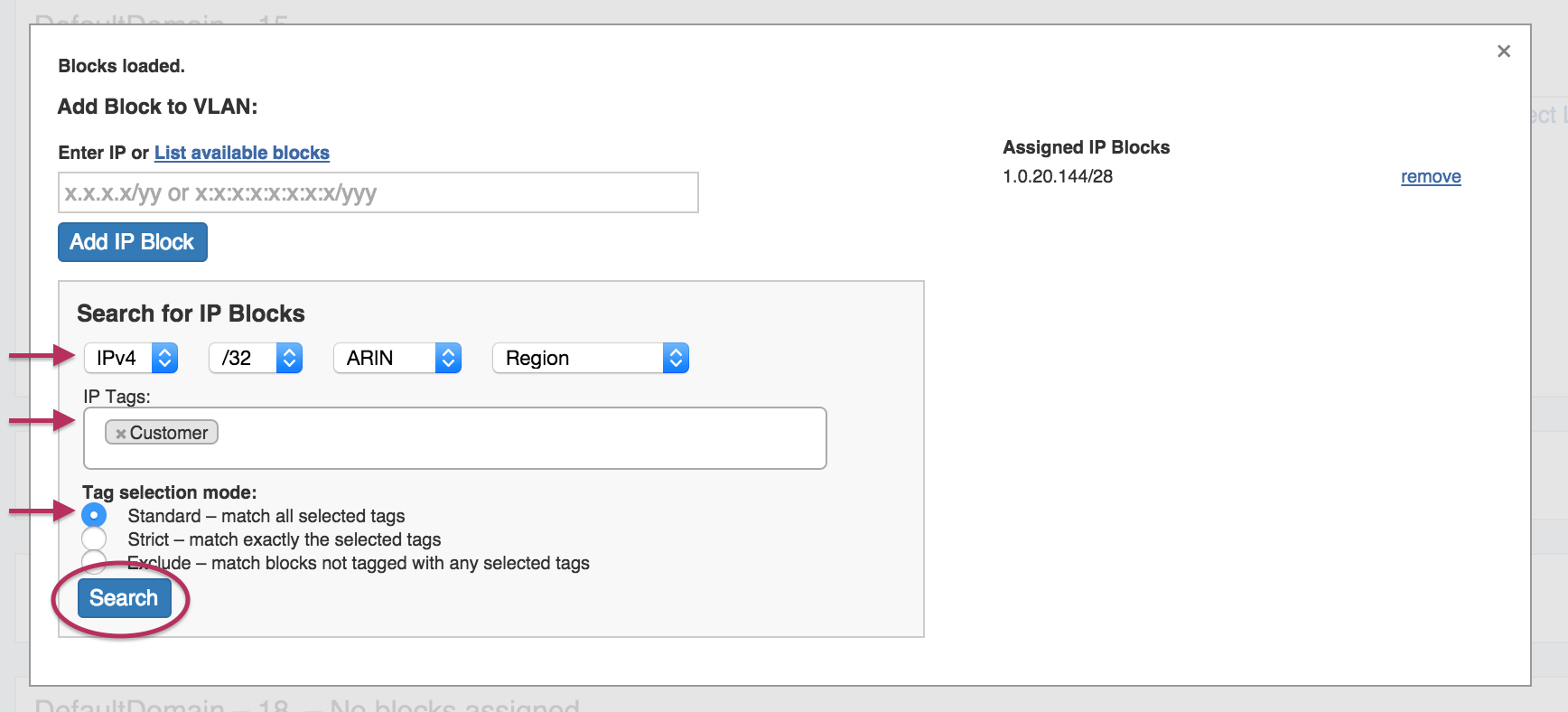This screenshot has width=1568, height=712.
Task: Remove assigned block 1.0.20.144/28 via remove link
Action: click(x=1430, y=176)
